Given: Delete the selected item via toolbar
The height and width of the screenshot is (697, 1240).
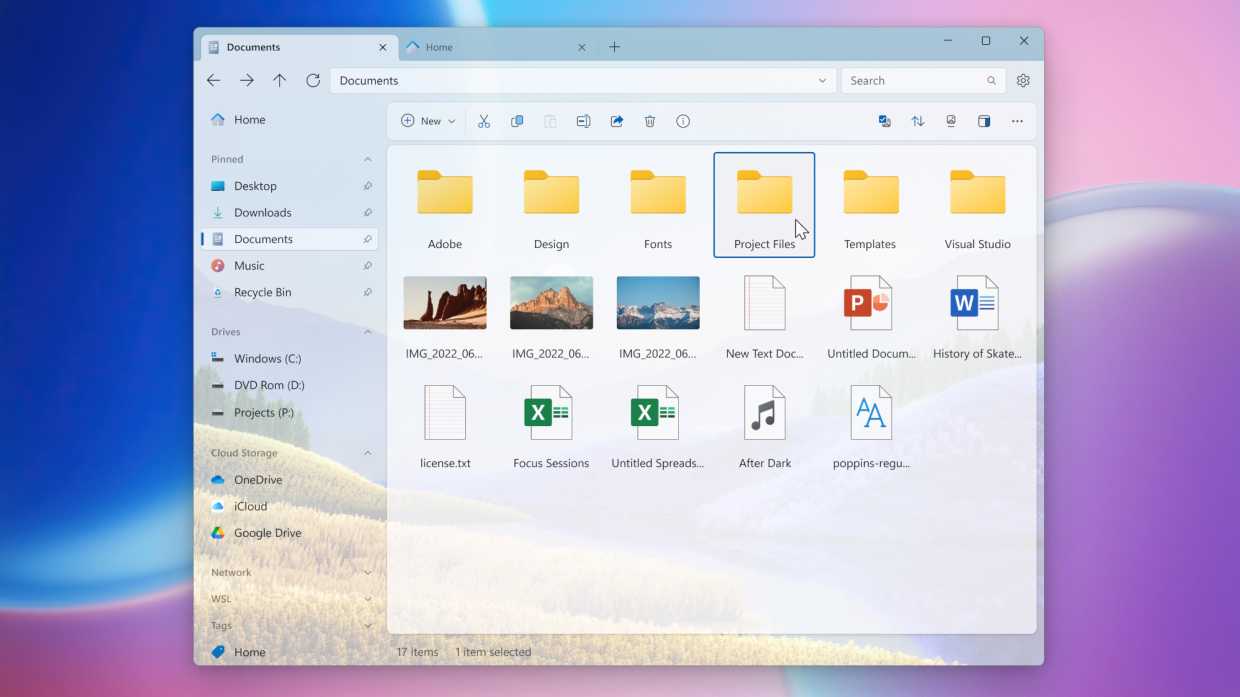Looking at the screenshot, I should (650, 121).
